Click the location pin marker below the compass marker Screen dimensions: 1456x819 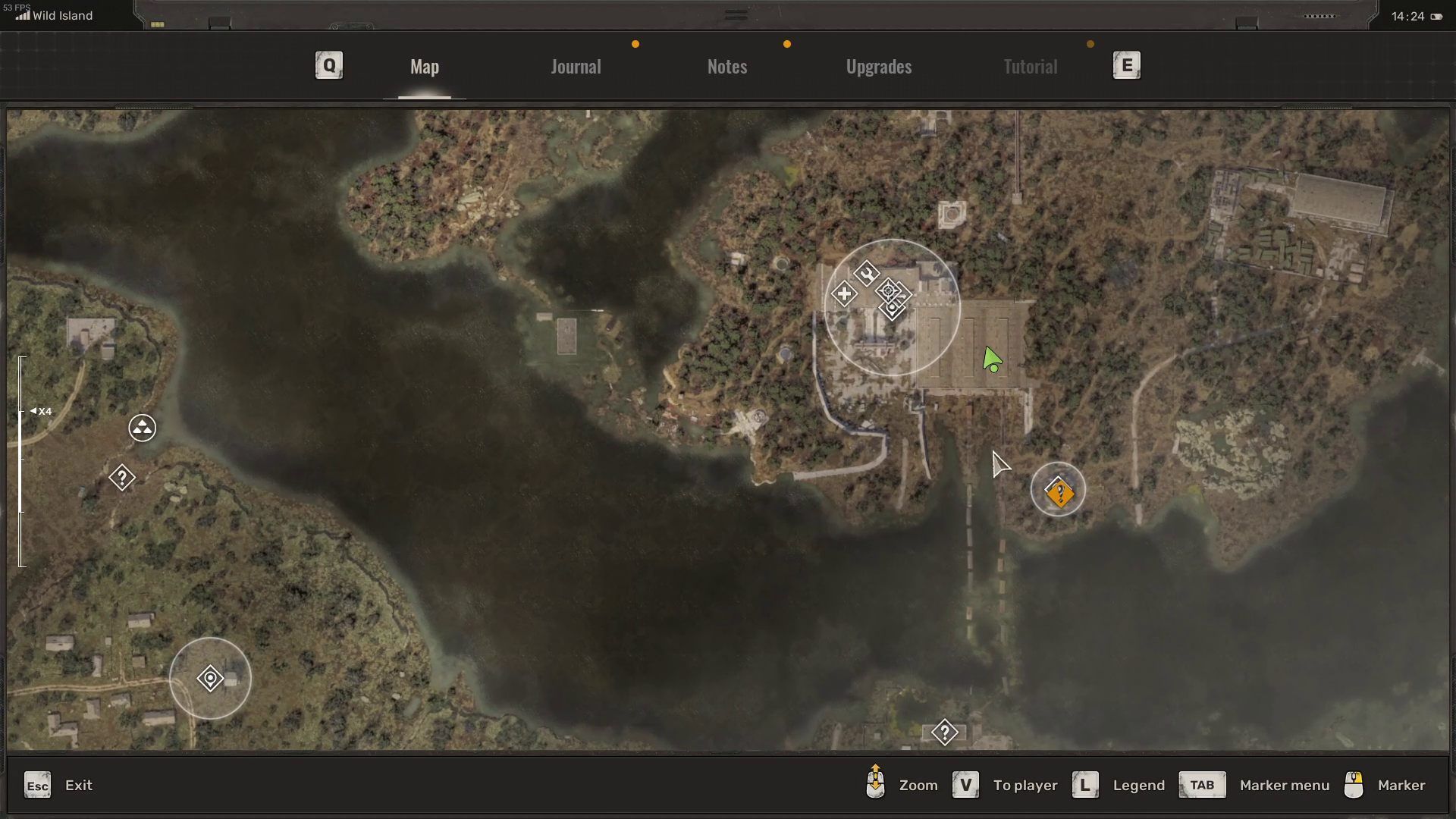click(x=893, y=308)
